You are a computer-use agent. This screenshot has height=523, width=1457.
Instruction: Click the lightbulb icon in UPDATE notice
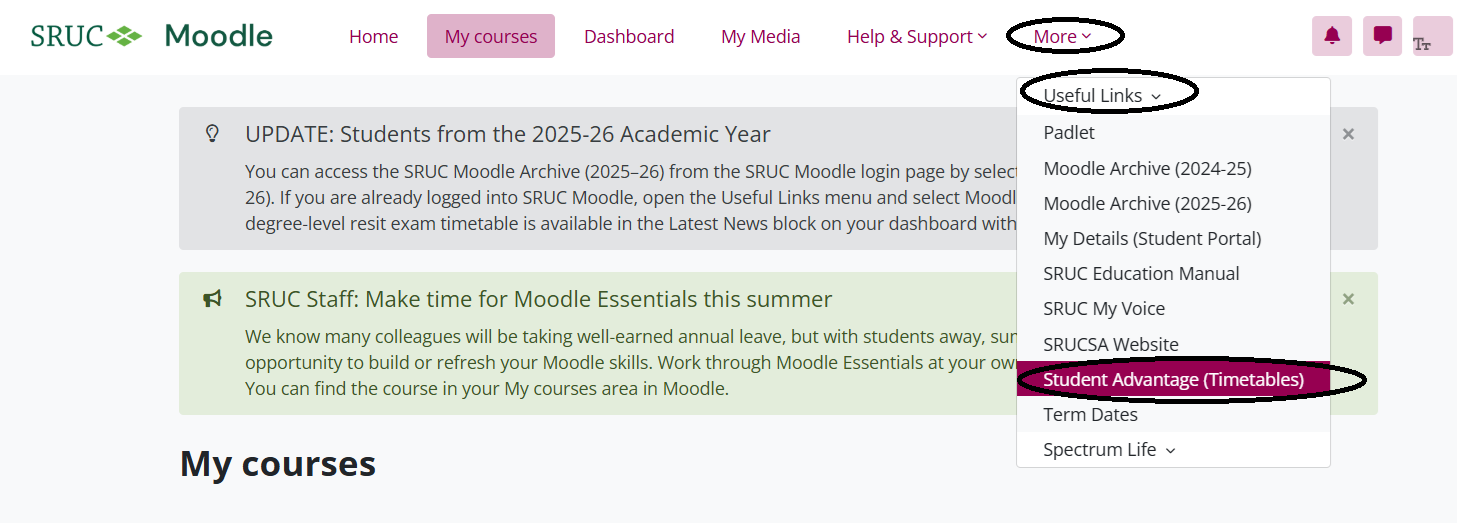click(212, 133)
